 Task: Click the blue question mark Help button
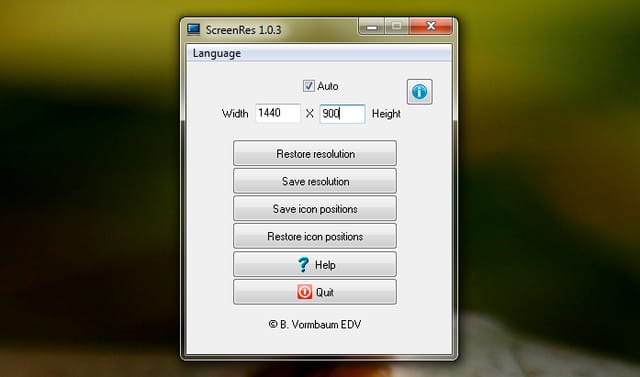click(x=315, y=264)
